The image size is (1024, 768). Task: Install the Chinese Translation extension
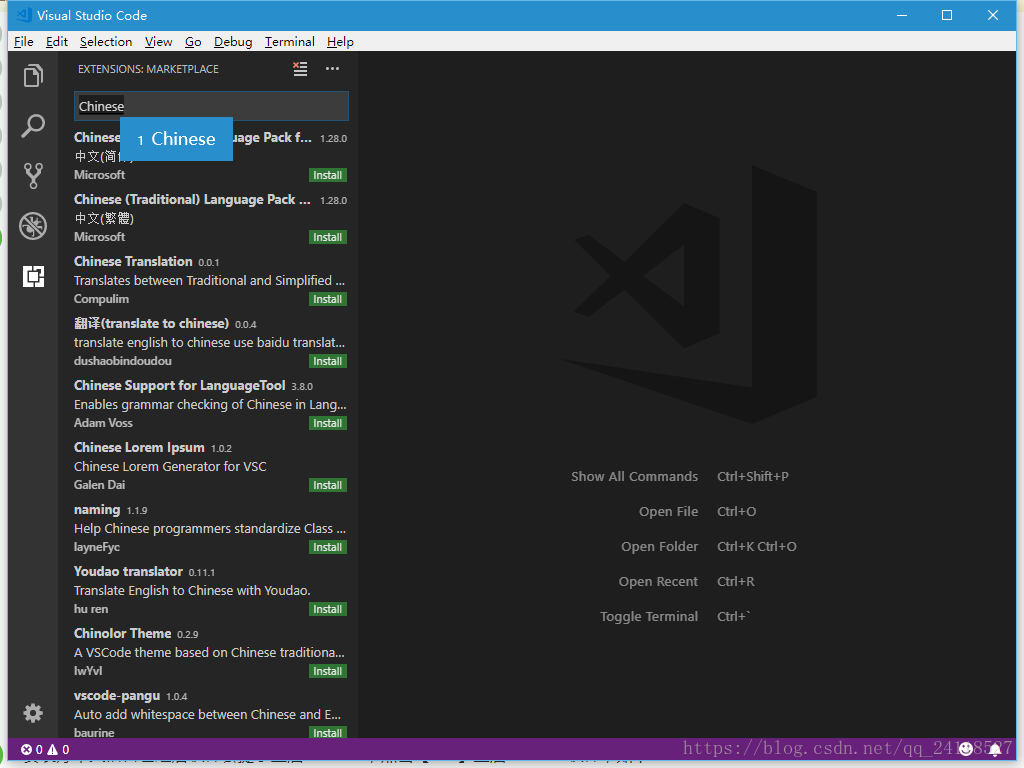pyautogui.click(x=327, y=299)
